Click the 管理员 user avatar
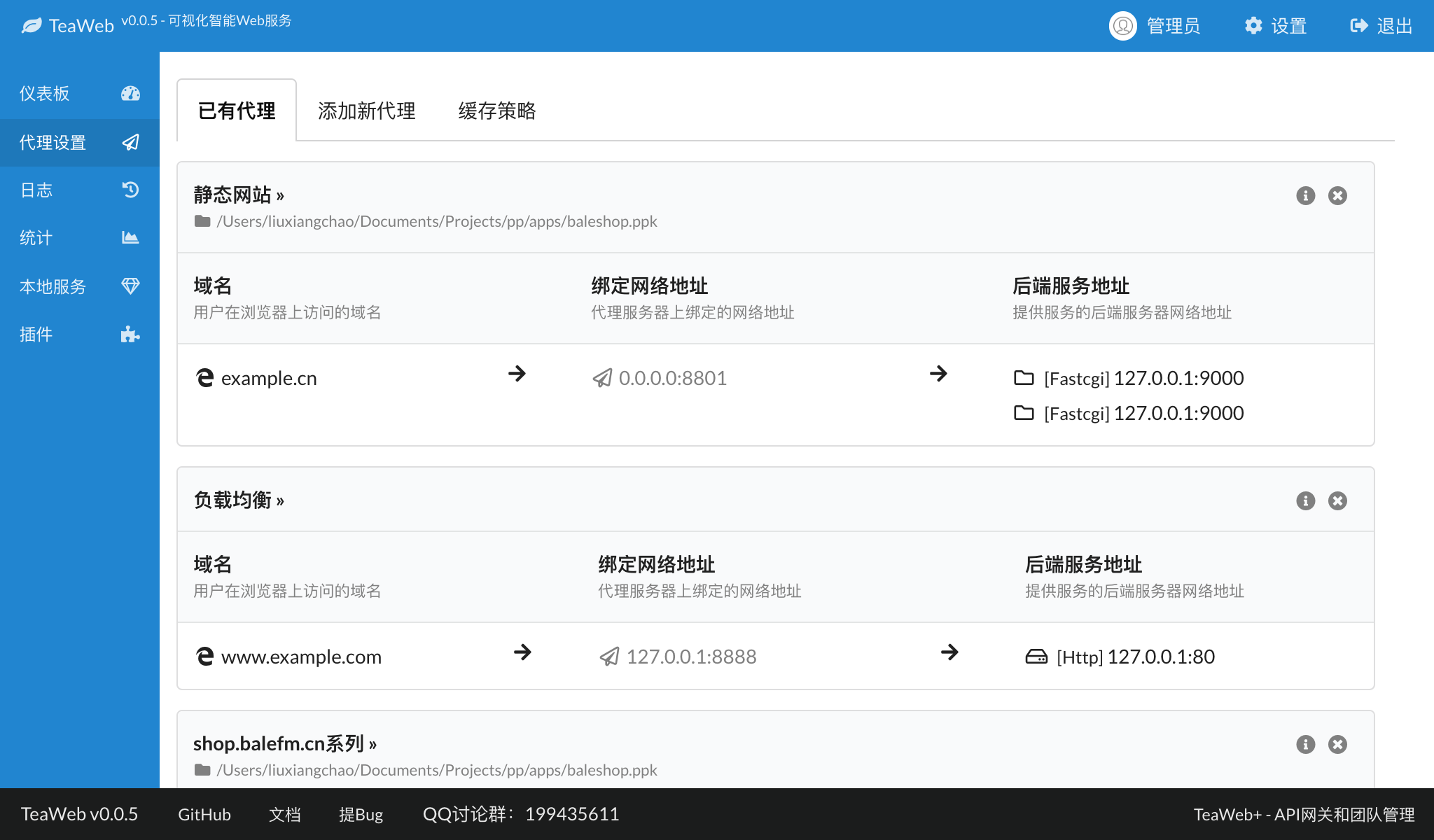 coord(1123,26)
